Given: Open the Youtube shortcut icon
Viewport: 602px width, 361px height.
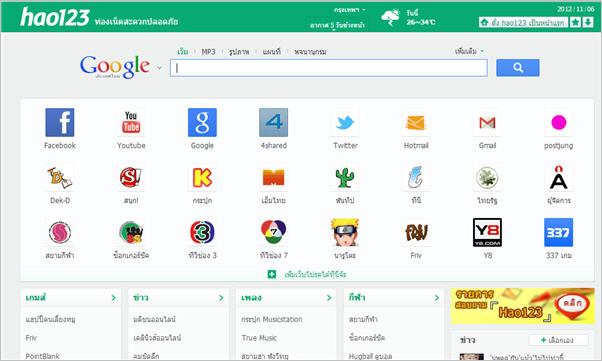Looking at the screenshot, I should [x=131, y=123].
